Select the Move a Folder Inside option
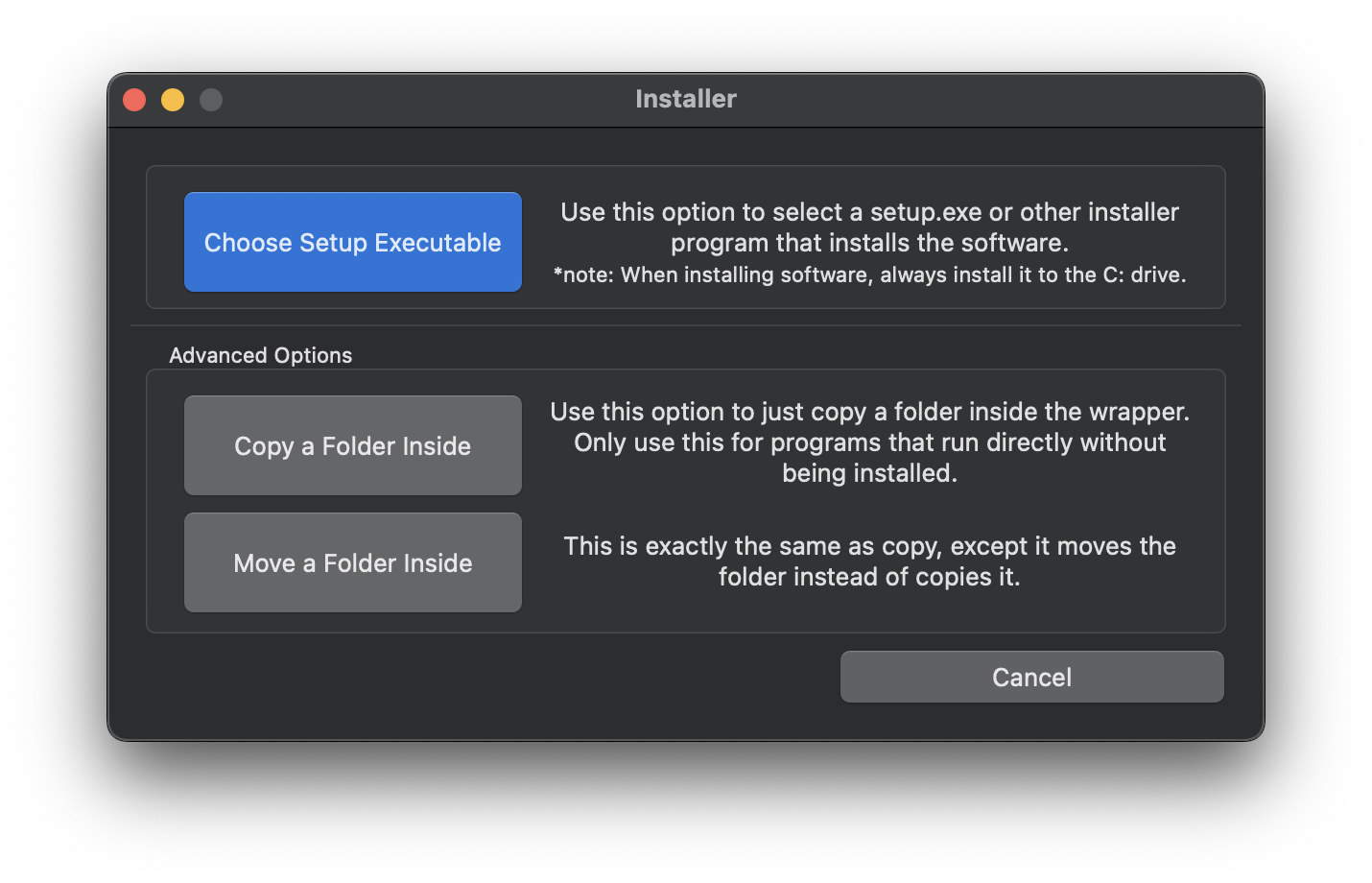The image size is (1372, 883). pyautogui.click(x=352, y=562)
